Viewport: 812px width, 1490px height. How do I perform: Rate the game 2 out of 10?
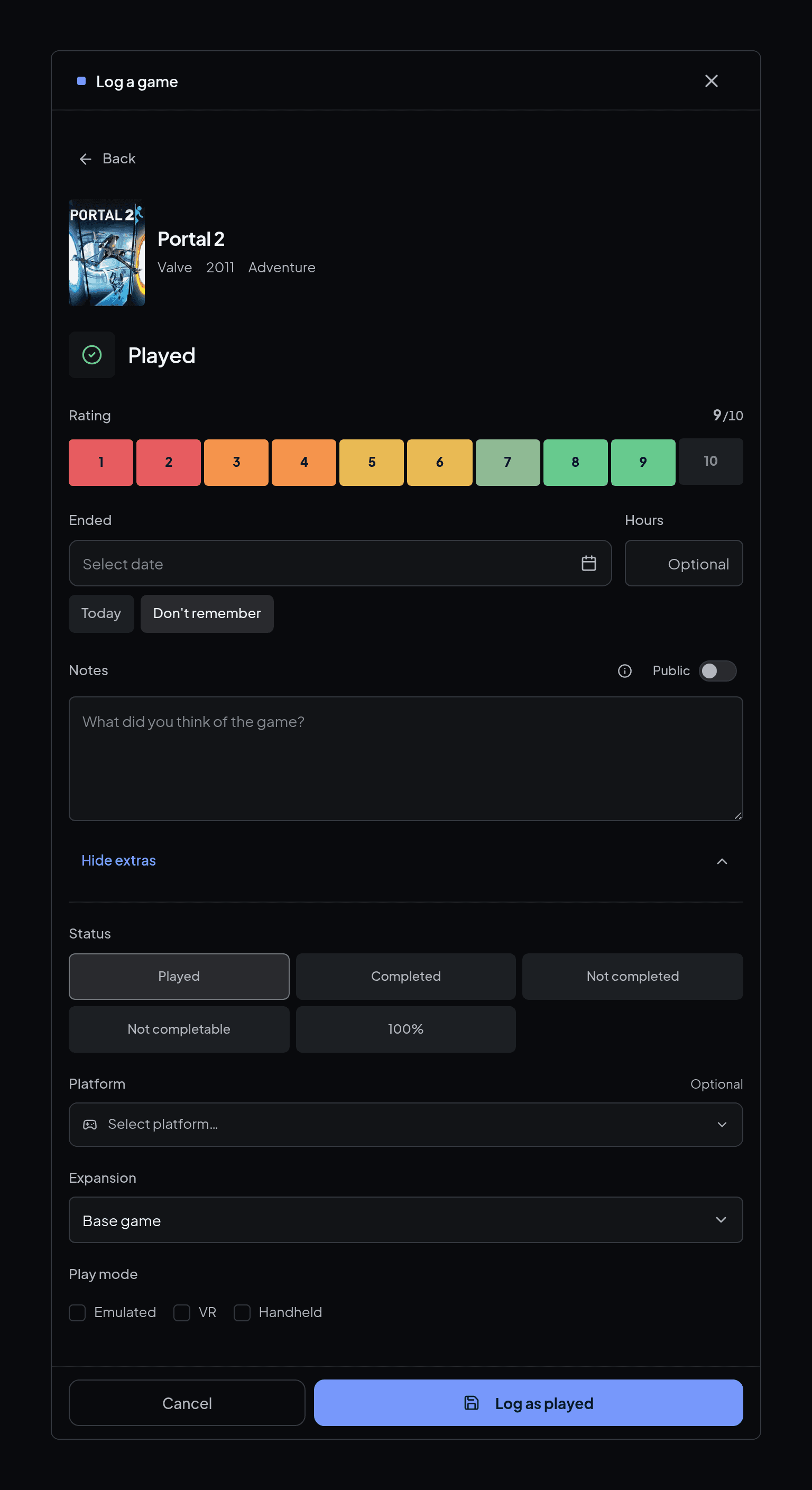coord(168,462)
